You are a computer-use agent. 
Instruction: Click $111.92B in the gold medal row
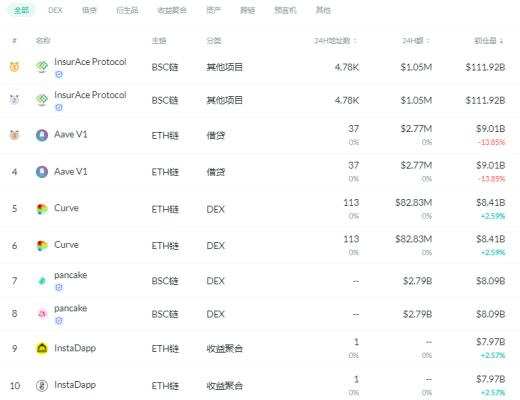click(x=485, y=67)
